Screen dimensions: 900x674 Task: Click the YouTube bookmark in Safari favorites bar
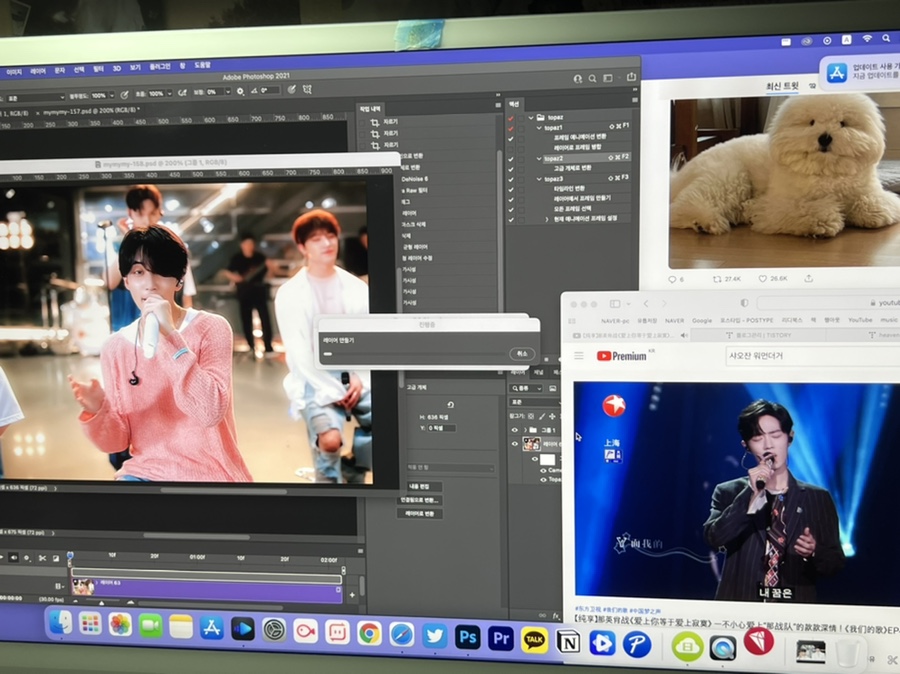(860, 320)
